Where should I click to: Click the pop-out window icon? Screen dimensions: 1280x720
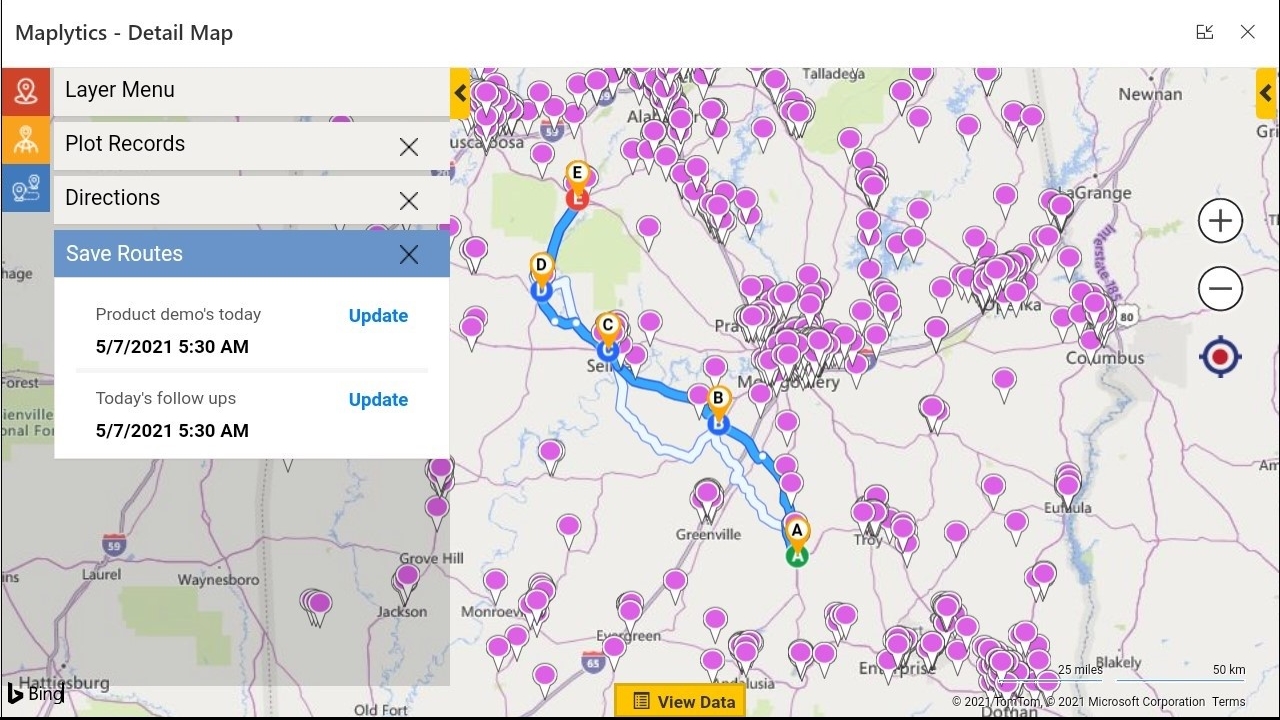(1204, 32)
